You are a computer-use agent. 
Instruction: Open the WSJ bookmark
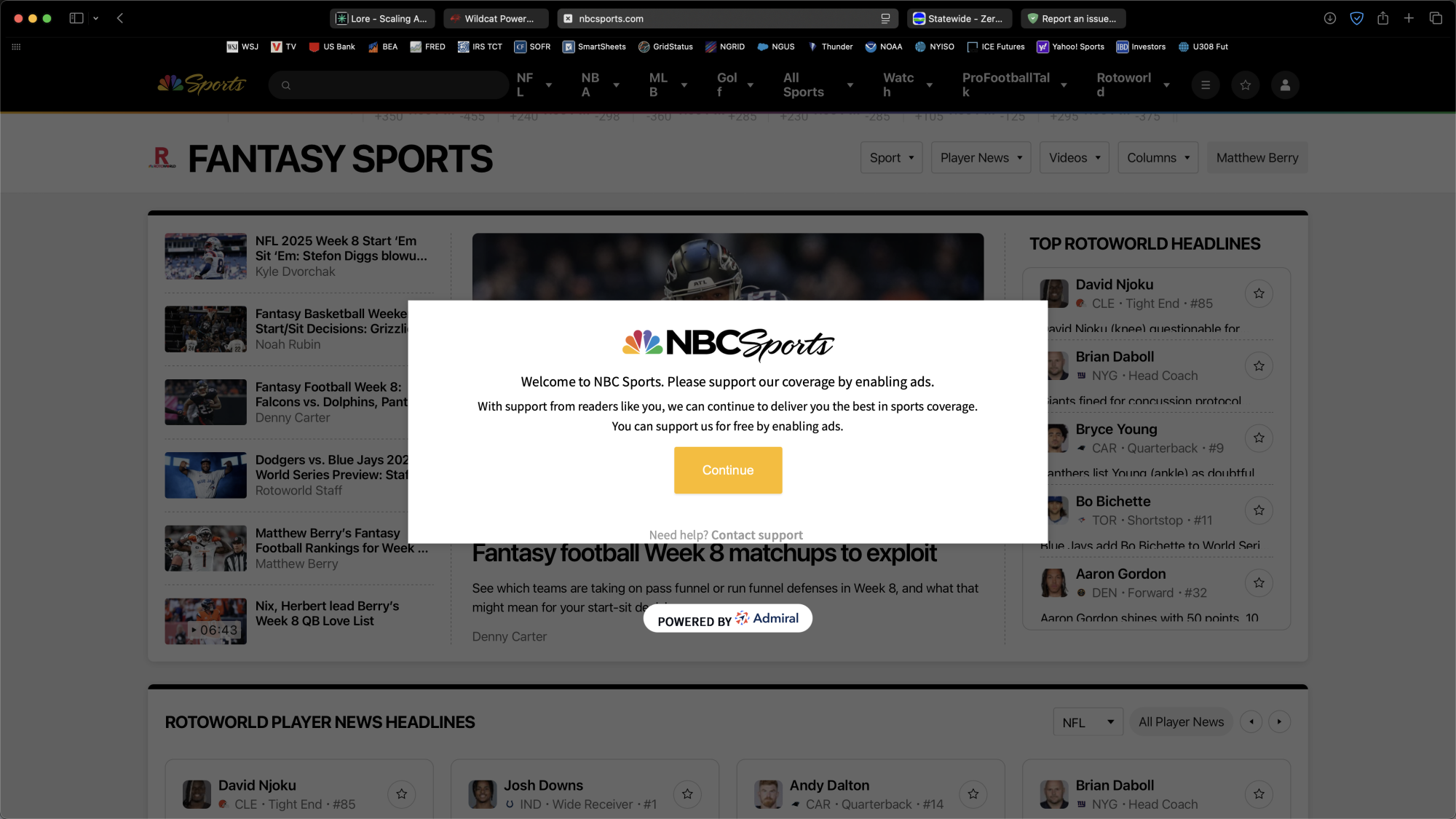pyautogui.click(x=242, y=47)
